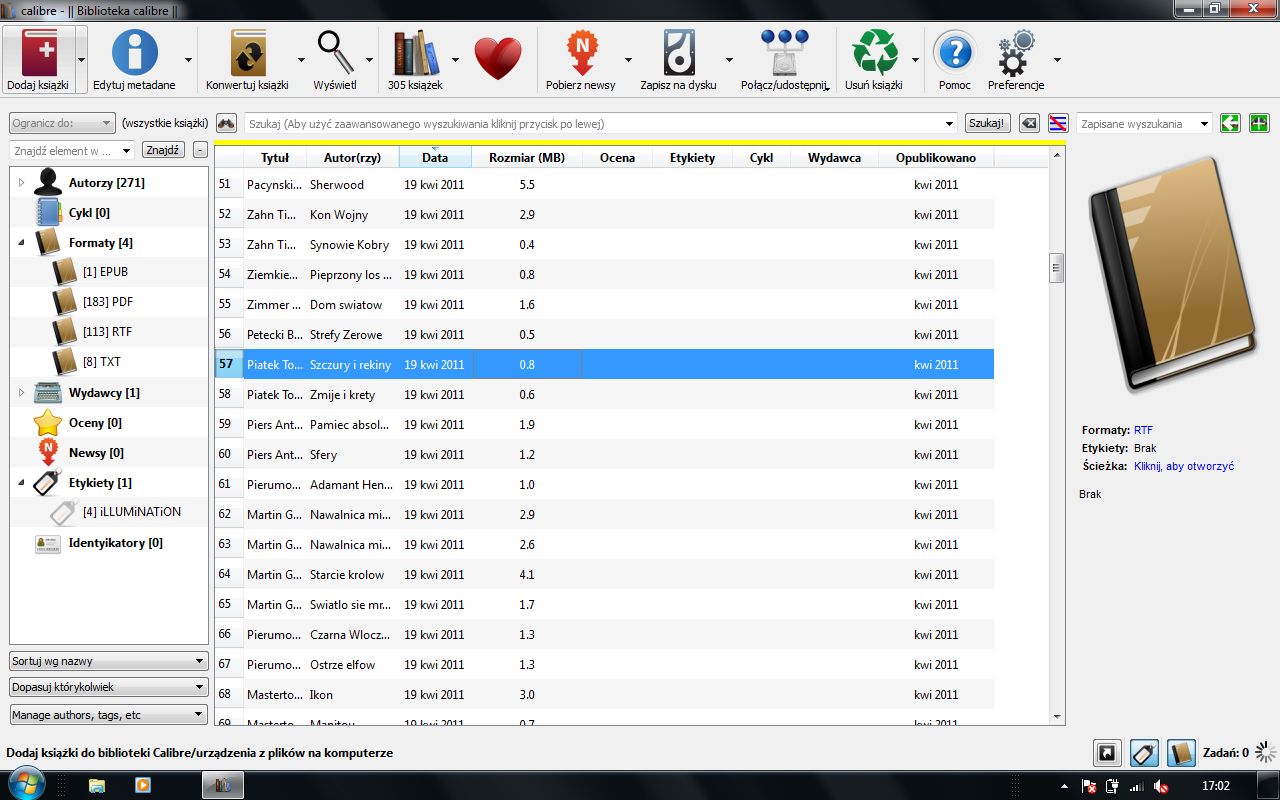Click the book list vertical scrollbar handle
Viewport: 1280px width, 800px height.
click(x=1056, y=268)
